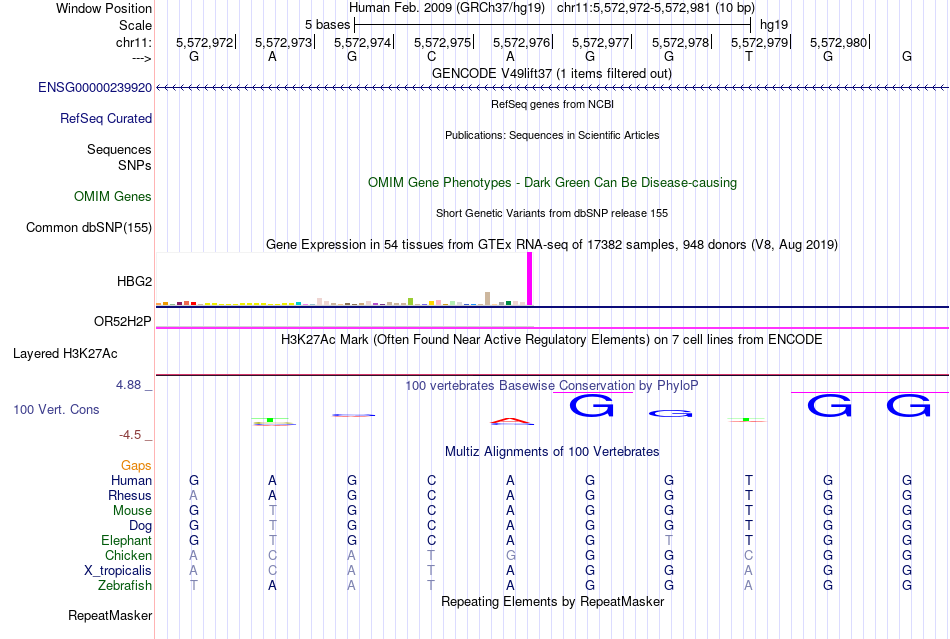Open the Layered H3K27Ac track label
The width and height of the screenshot is (950, 639).
tap(65, 354)
